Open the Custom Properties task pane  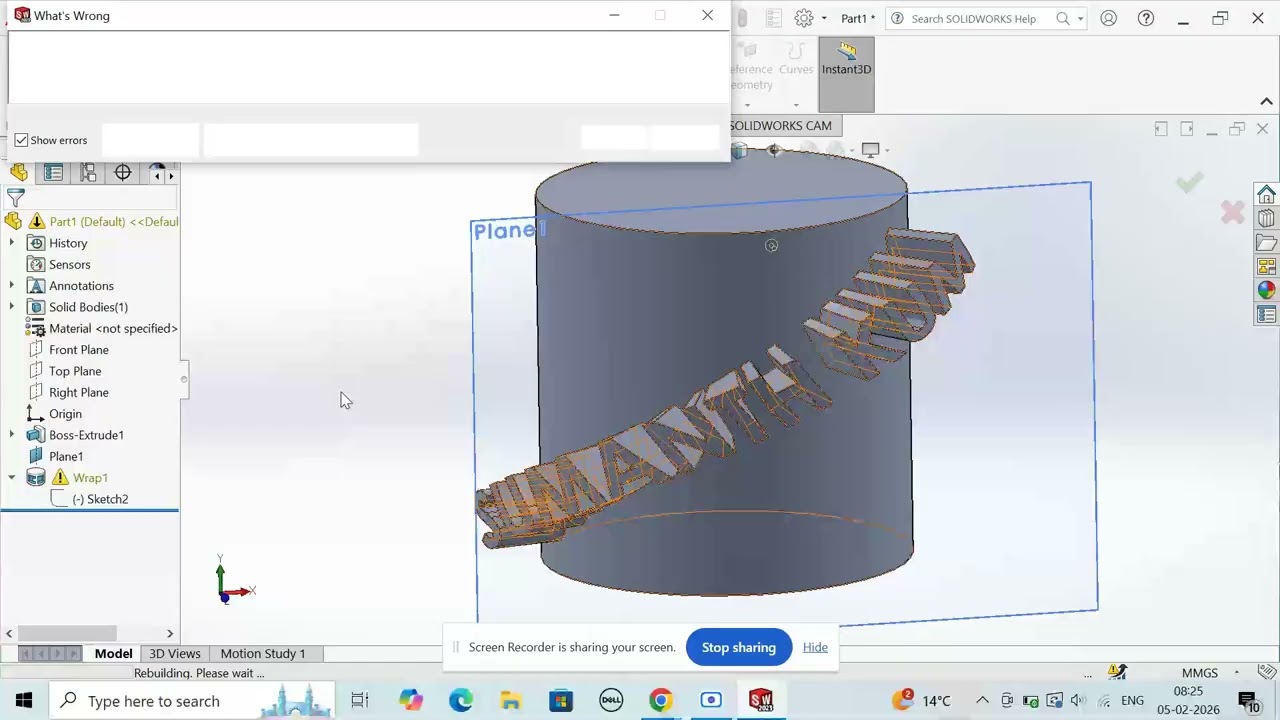pyautogui.click(x=1266, y=315)
